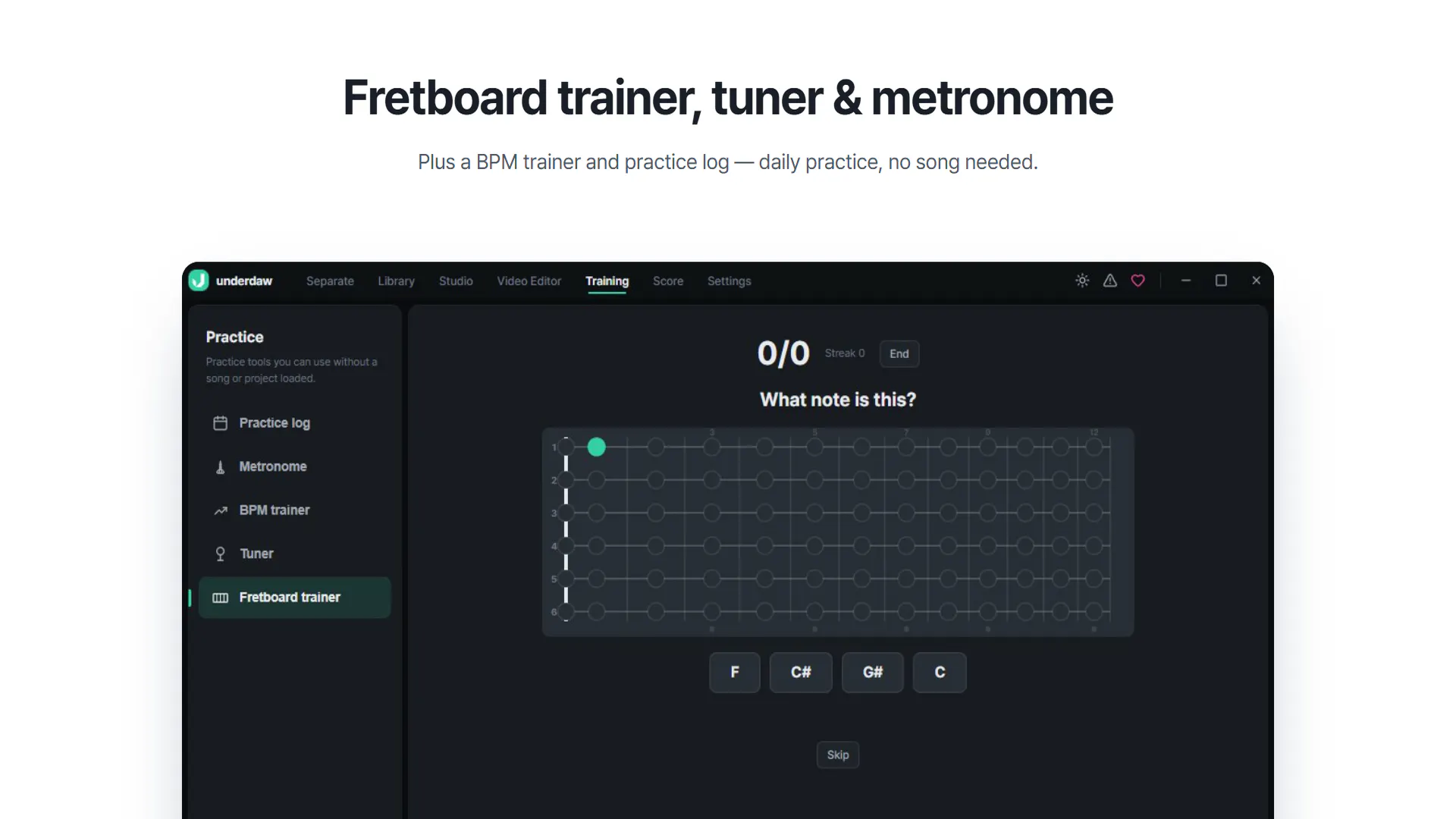Open the BPM trainer tool
The image size is (1456, 819).
coord(294,510)
